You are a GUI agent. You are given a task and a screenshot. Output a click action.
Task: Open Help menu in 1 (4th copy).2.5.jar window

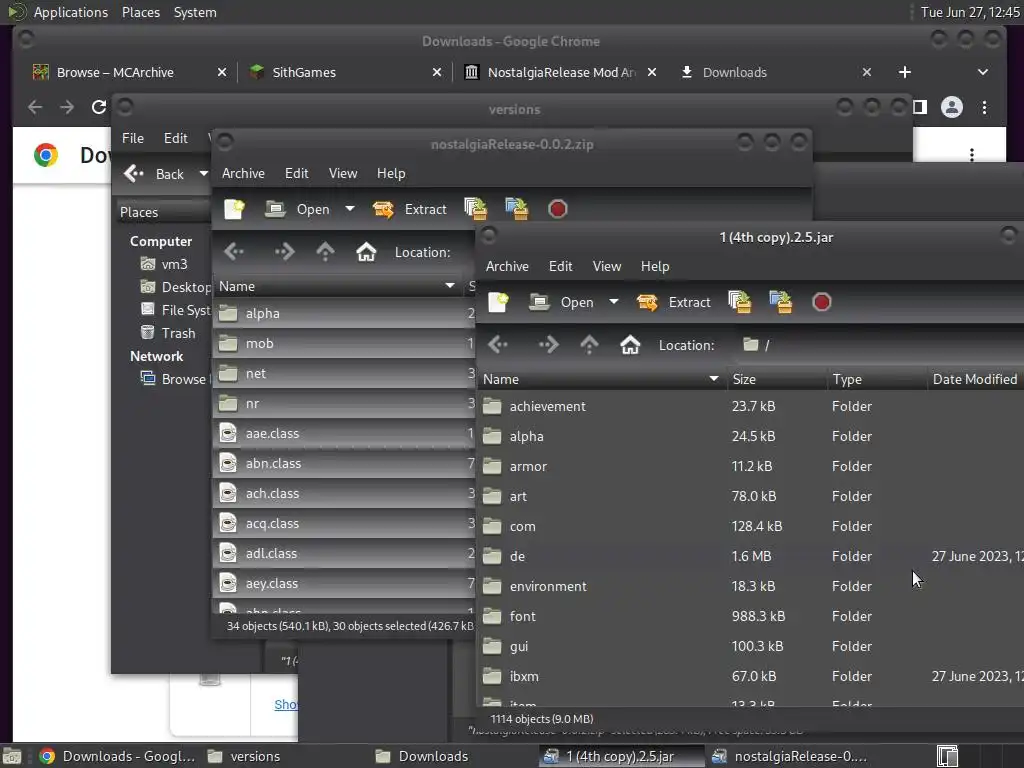[x=655, y=266]
